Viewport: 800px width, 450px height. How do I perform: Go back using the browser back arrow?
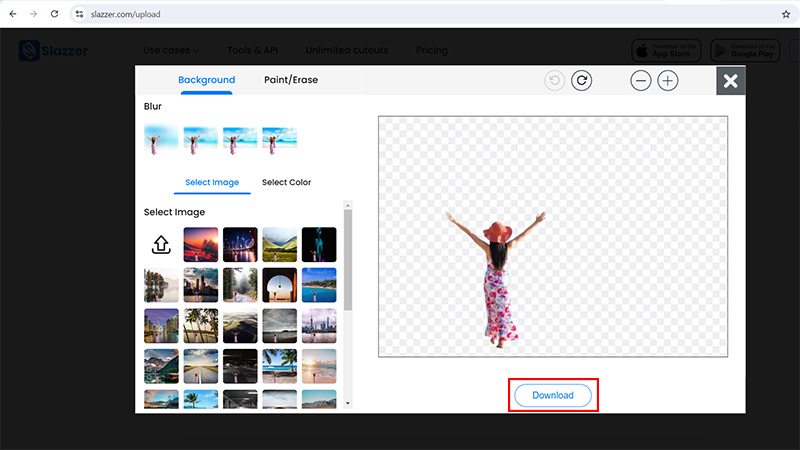[x=12, y=14]
